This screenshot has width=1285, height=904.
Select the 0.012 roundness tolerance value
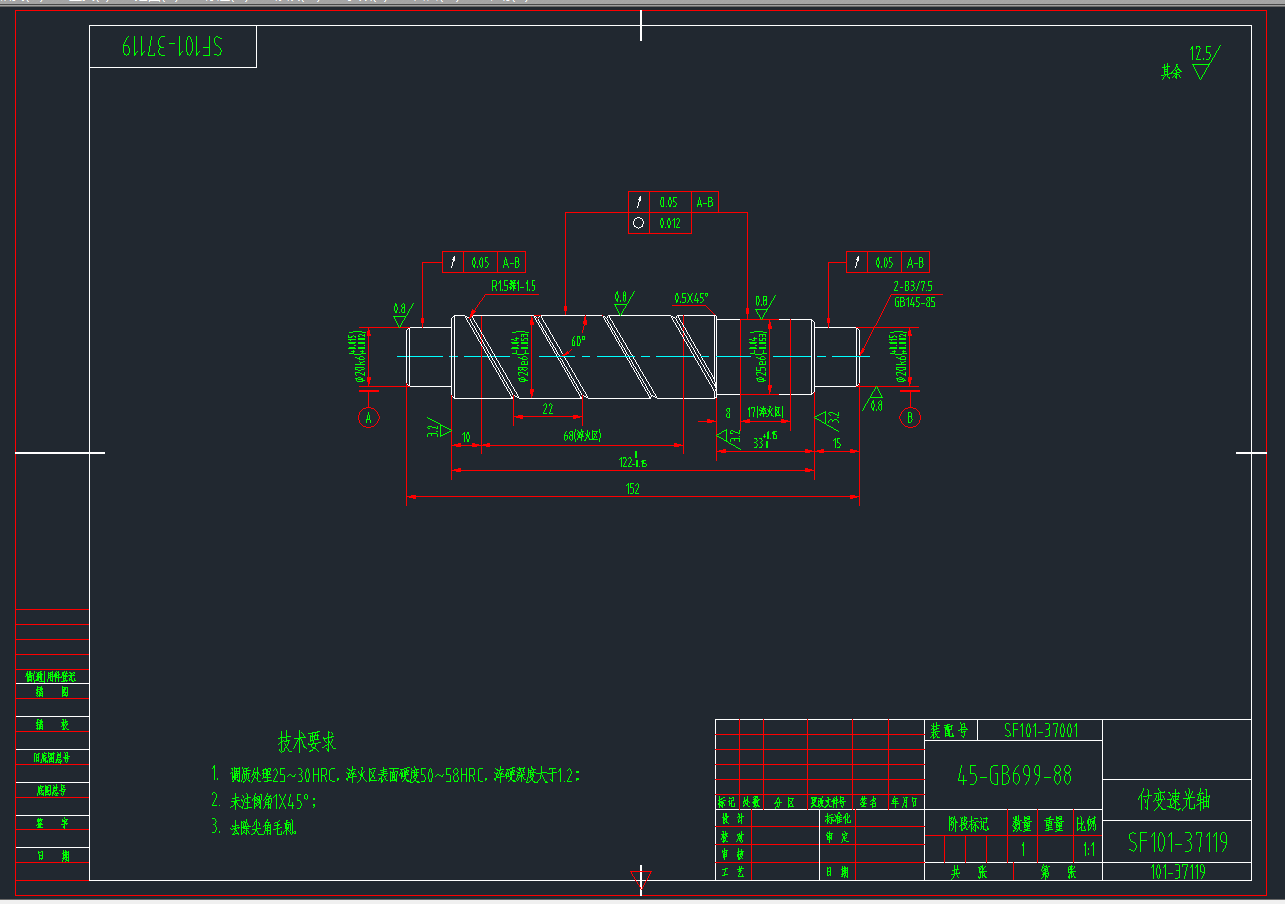670,223
